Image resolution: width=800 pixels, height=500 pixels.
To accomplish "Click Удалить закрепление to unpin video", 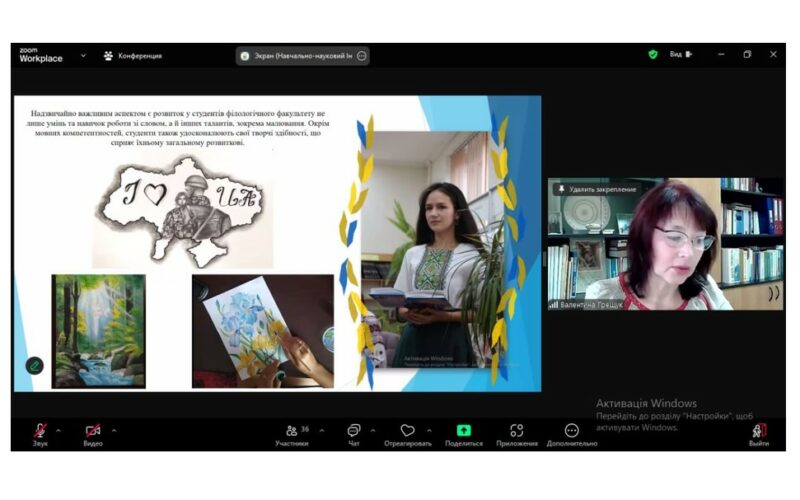I will coord(596,189).
